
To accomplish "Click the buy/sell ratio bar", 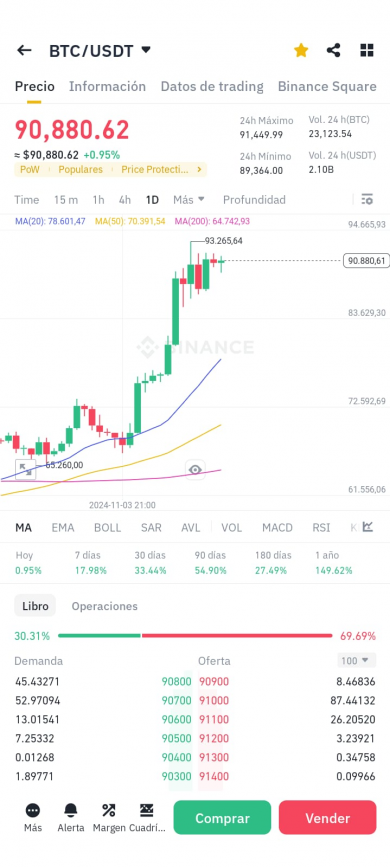I will click(195, 636).
